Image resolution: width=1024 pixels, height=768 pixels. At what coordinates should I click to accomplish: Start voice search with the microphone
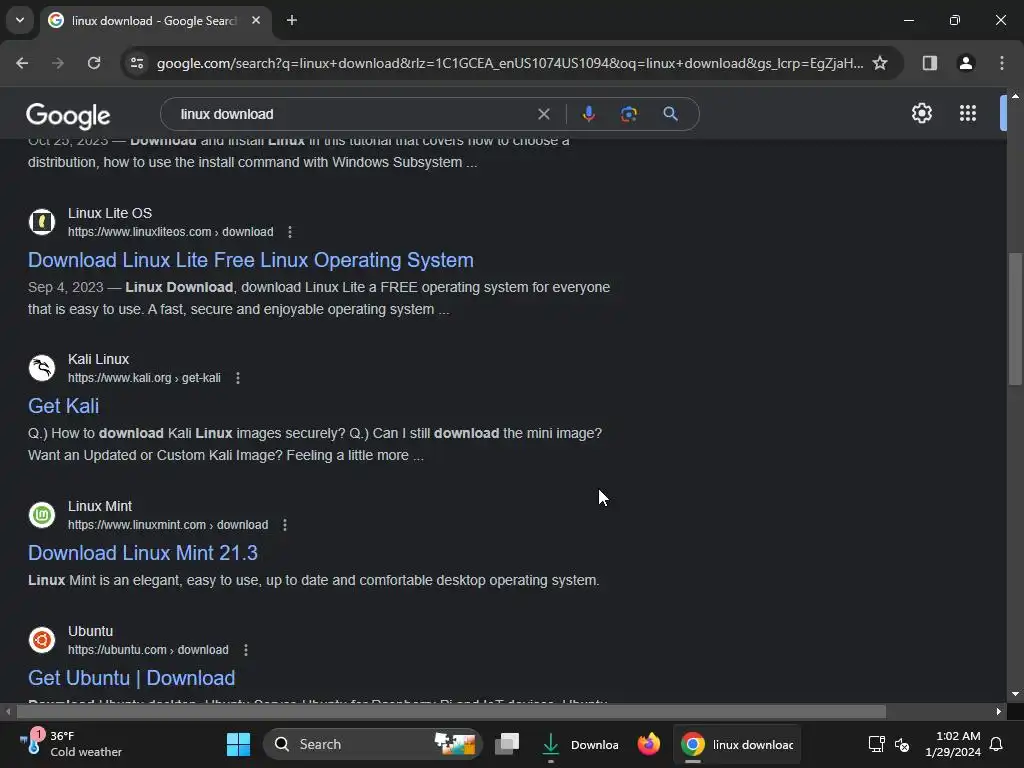coord(588,114)
